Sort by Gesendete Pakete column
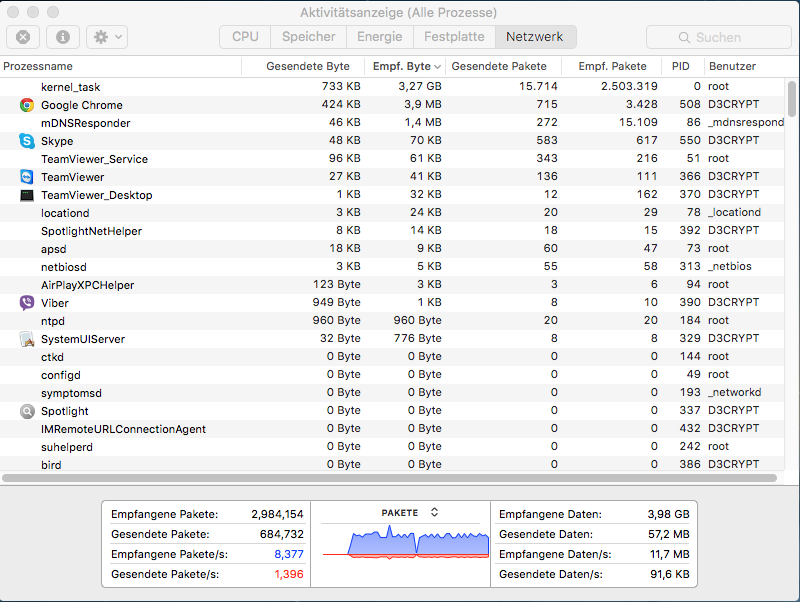Screen dimensions: 800x602 pyautogui.click(x=504, y=66)
